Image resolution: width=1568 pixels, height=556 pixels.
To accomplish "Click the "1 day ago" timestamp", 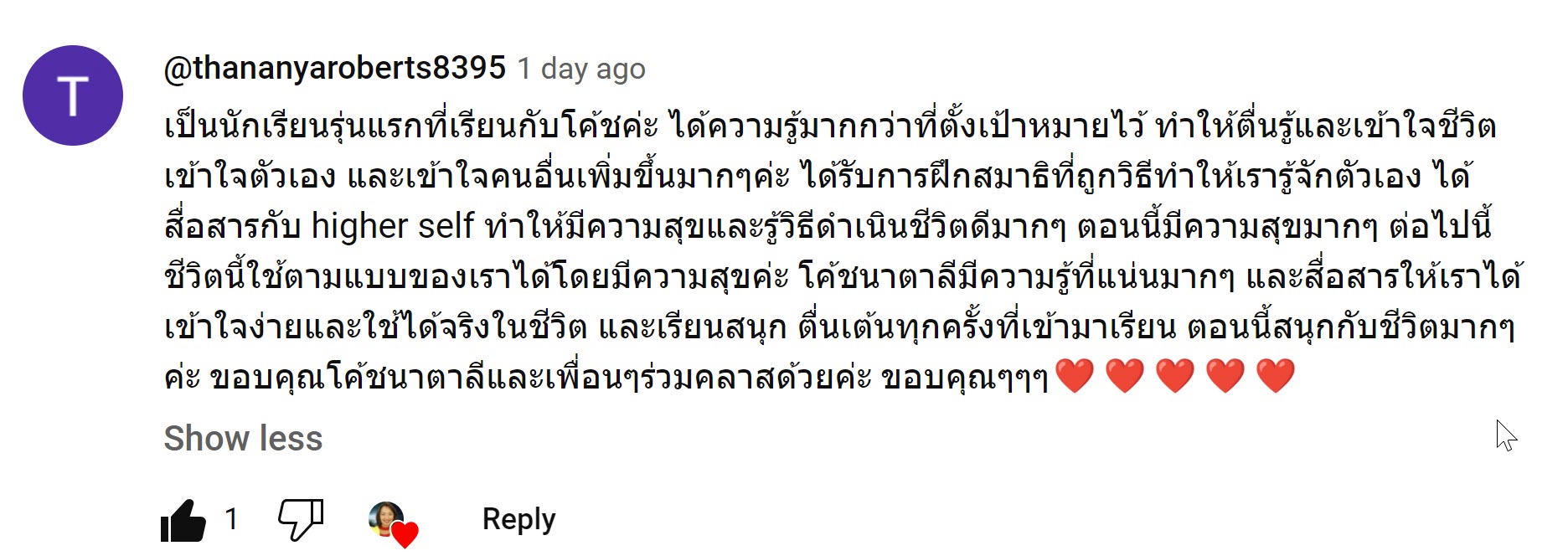I will tap(581, 69).
